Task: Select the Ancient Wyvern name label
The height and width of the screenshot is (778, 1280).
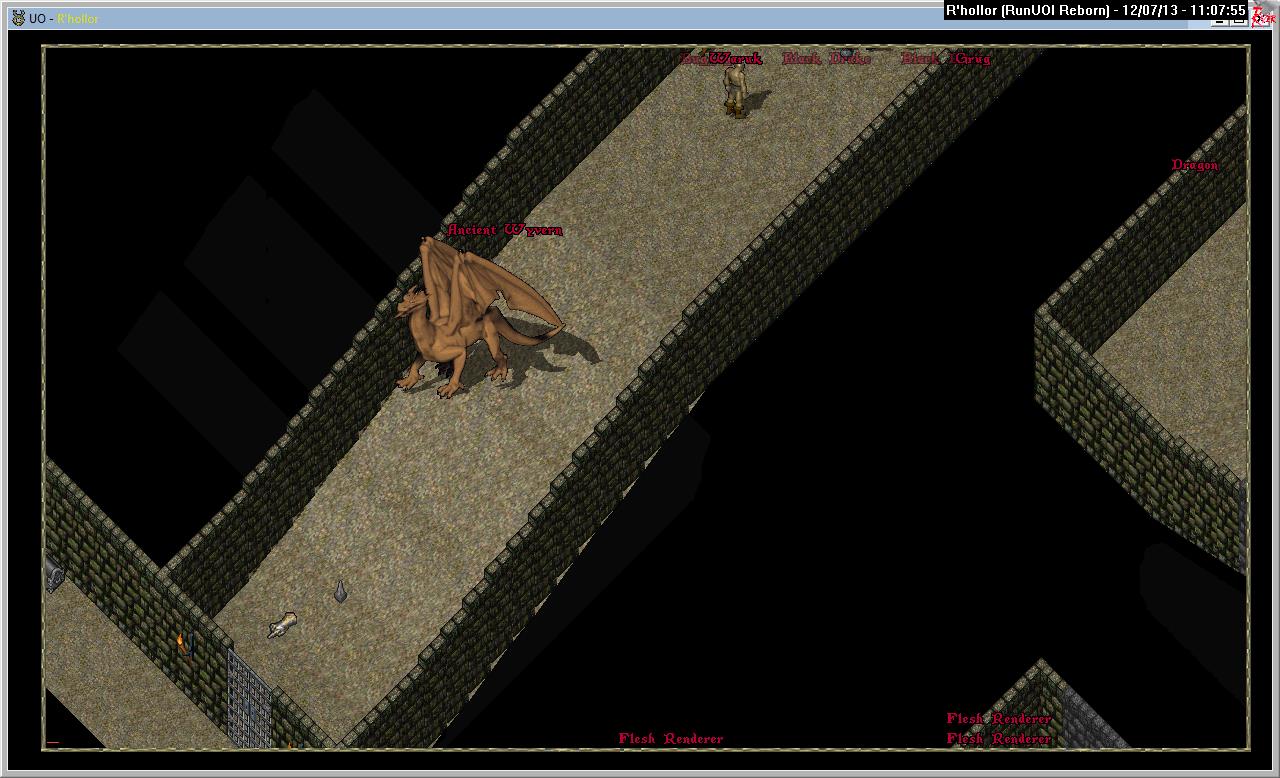Action: pos(505,230)
